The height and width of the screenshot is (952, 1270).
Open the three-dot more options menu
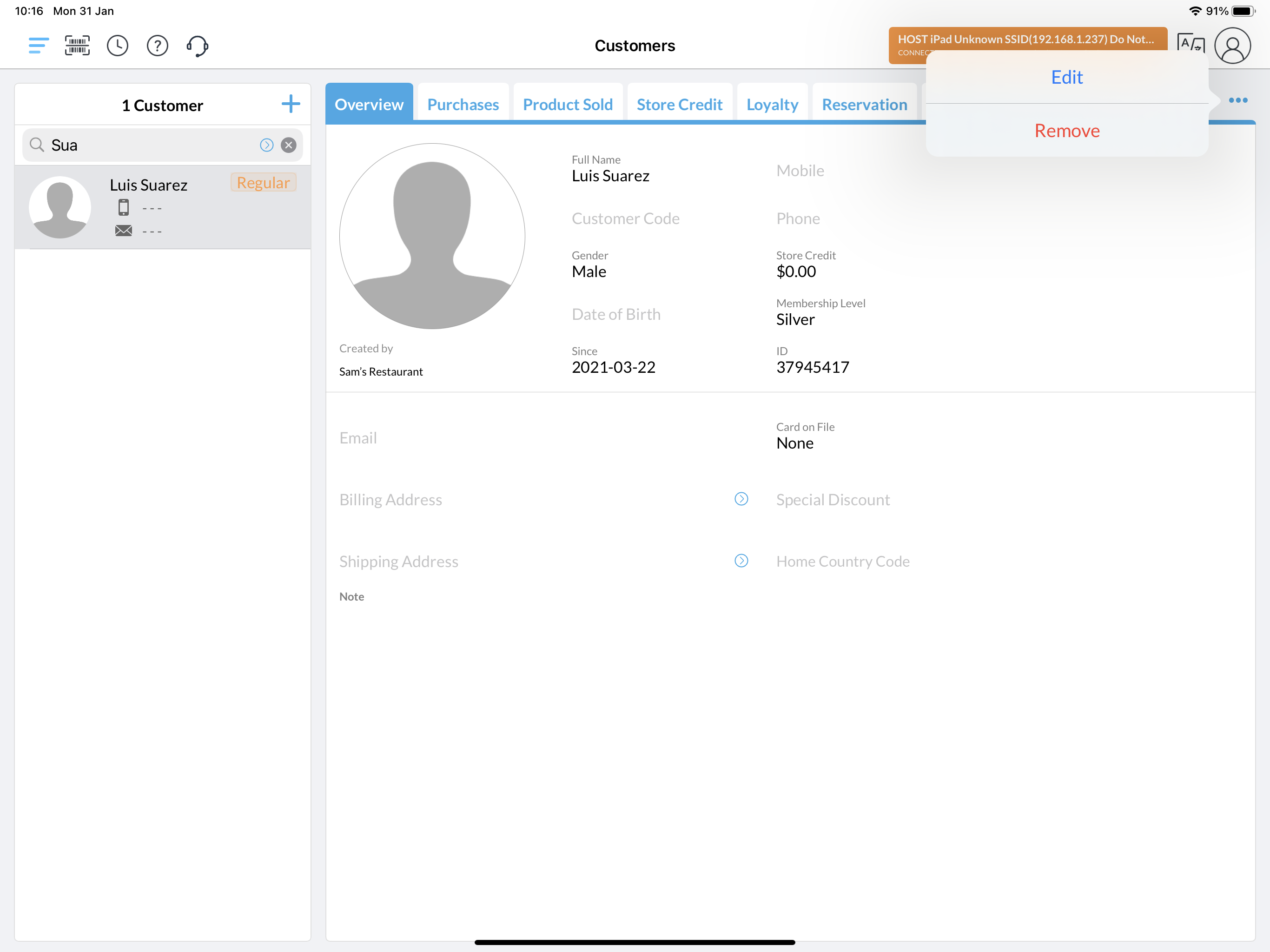pos(1238,100)
